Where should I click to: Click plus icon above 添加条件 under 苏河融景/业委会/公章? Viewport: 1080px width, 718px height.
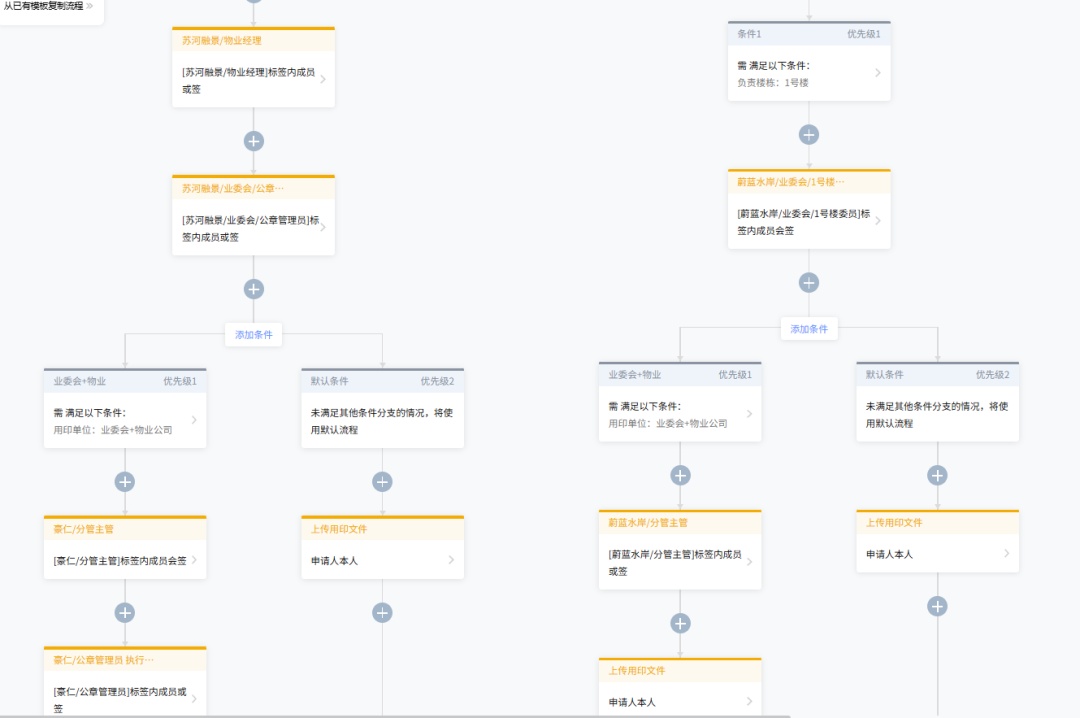point(254,289)
